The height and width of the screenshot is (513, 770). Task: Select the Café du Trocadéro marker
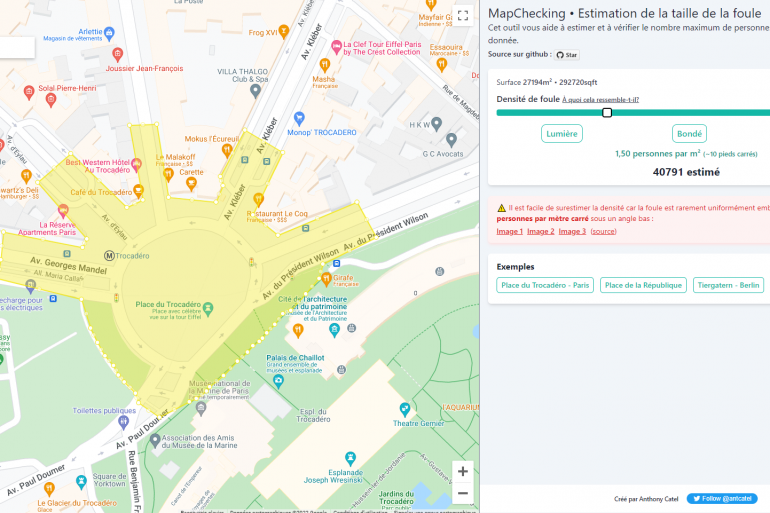point(139,191)
